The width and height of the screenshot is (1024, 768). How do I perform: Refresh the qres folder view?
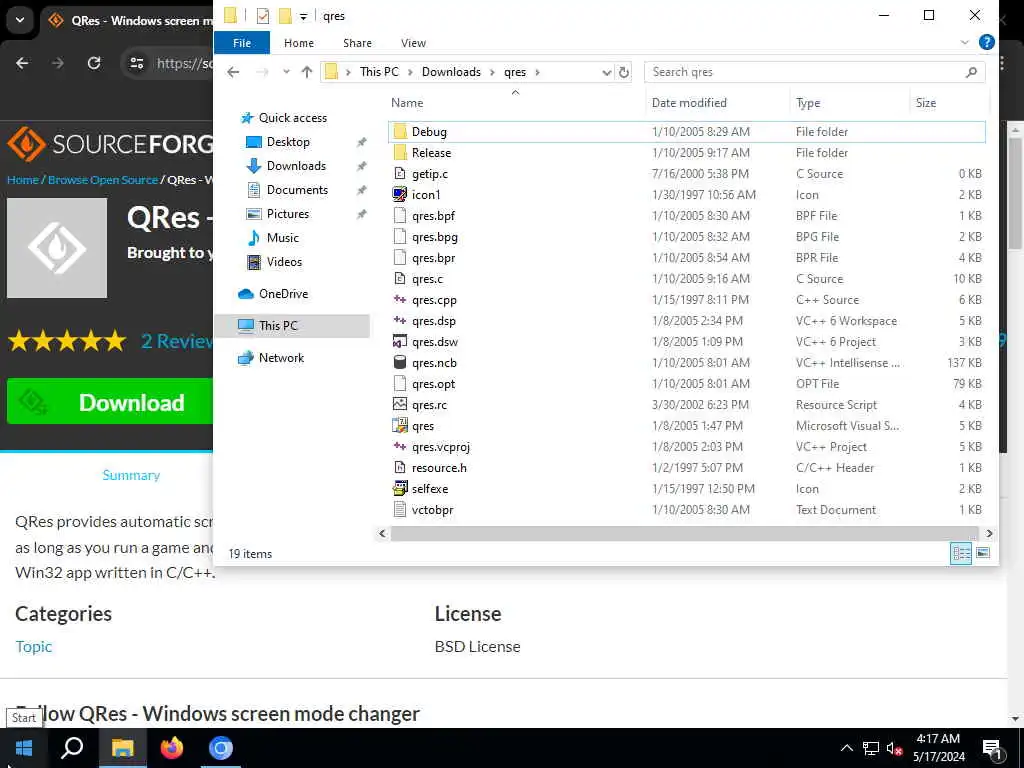point(624,72)
